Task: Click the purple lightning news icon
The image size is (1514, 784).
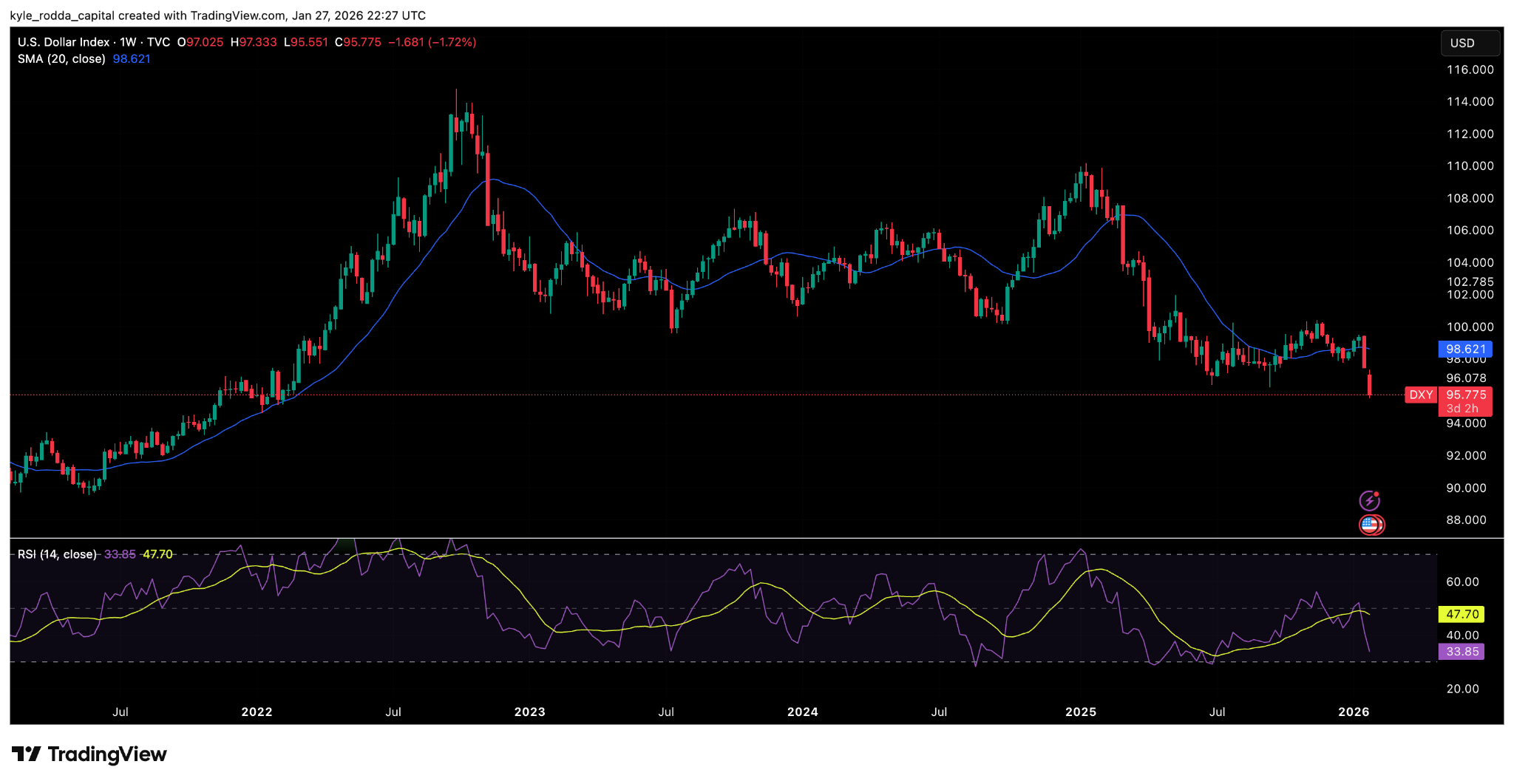Action: tap(1369, 501)
